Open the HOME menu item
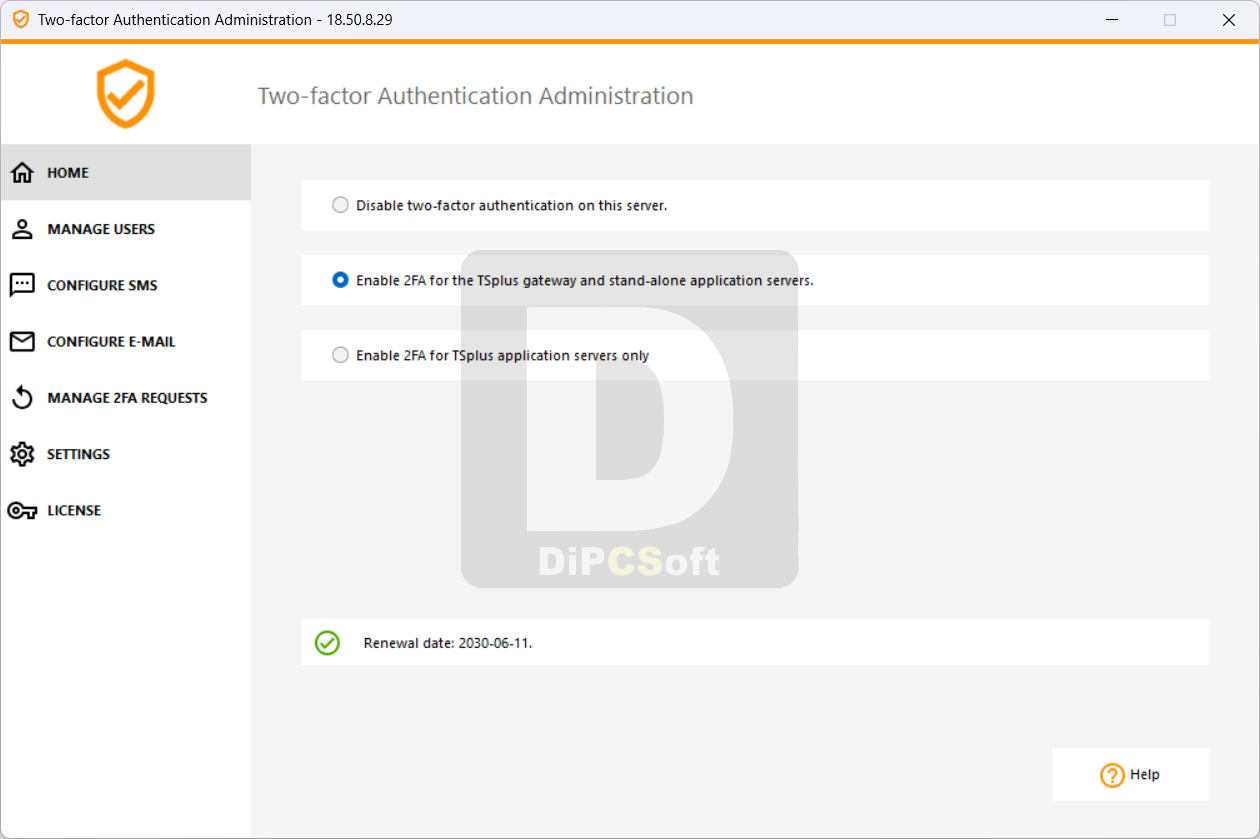 (x=126, y=172)
